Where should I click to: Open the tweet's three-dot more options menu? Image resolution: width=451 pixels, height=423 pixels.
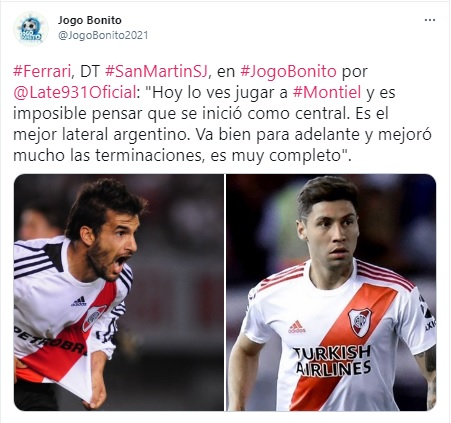pyautogui.click(x=430, y=20)
